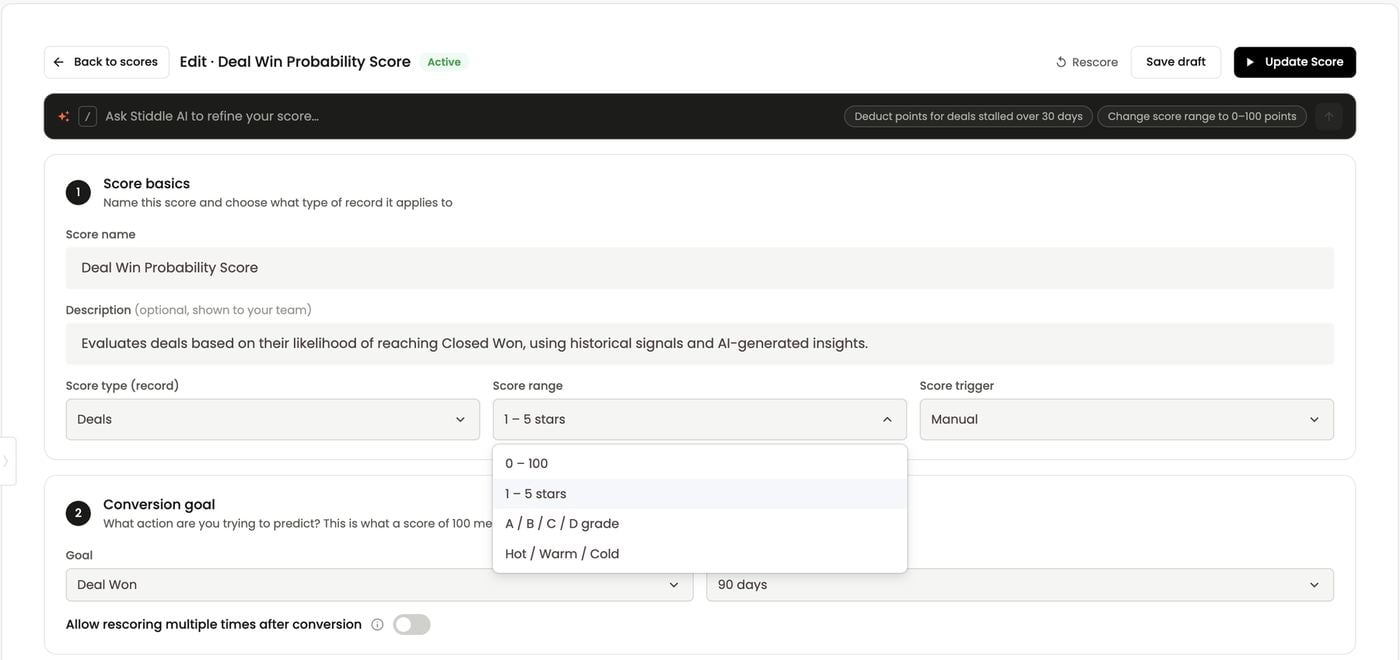1400x660 pixels.
Task: Click the slash command icon in AI bar
Action: [88, 116]
